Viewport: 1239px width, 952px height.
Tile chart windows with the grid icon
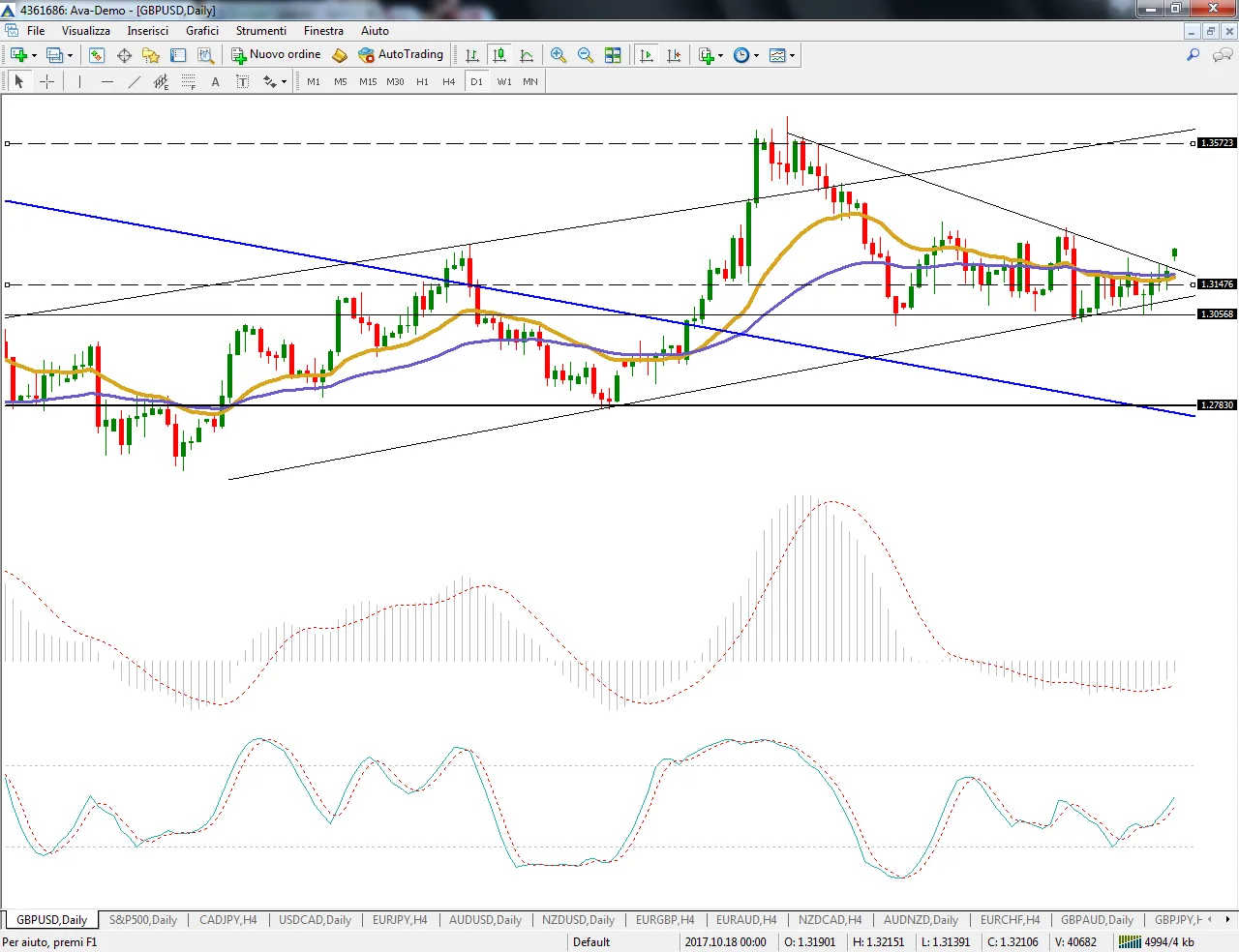click(613, 55)
